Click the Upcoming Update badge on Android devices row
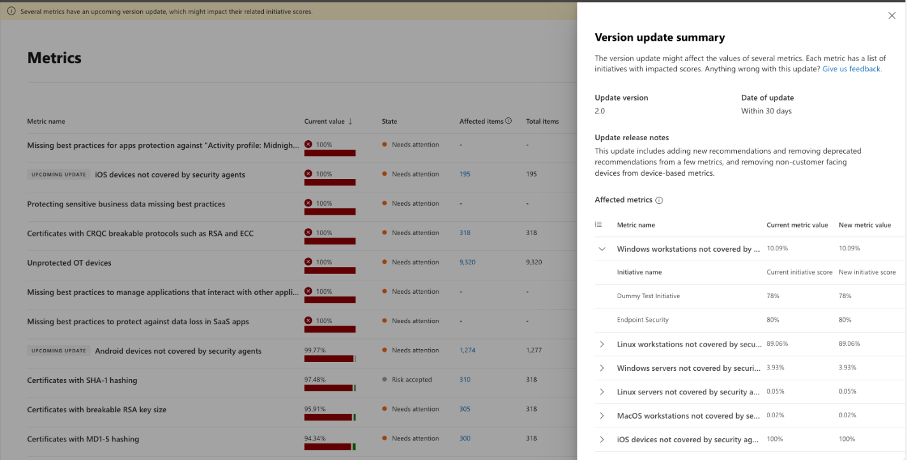 click(58, 351)
